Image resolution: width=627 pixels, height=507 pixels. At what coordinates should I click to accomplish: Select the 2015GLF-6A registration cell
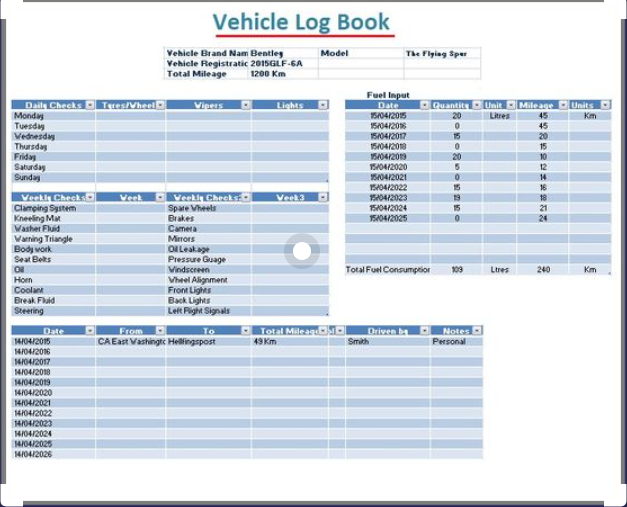[x=283, y=64]
